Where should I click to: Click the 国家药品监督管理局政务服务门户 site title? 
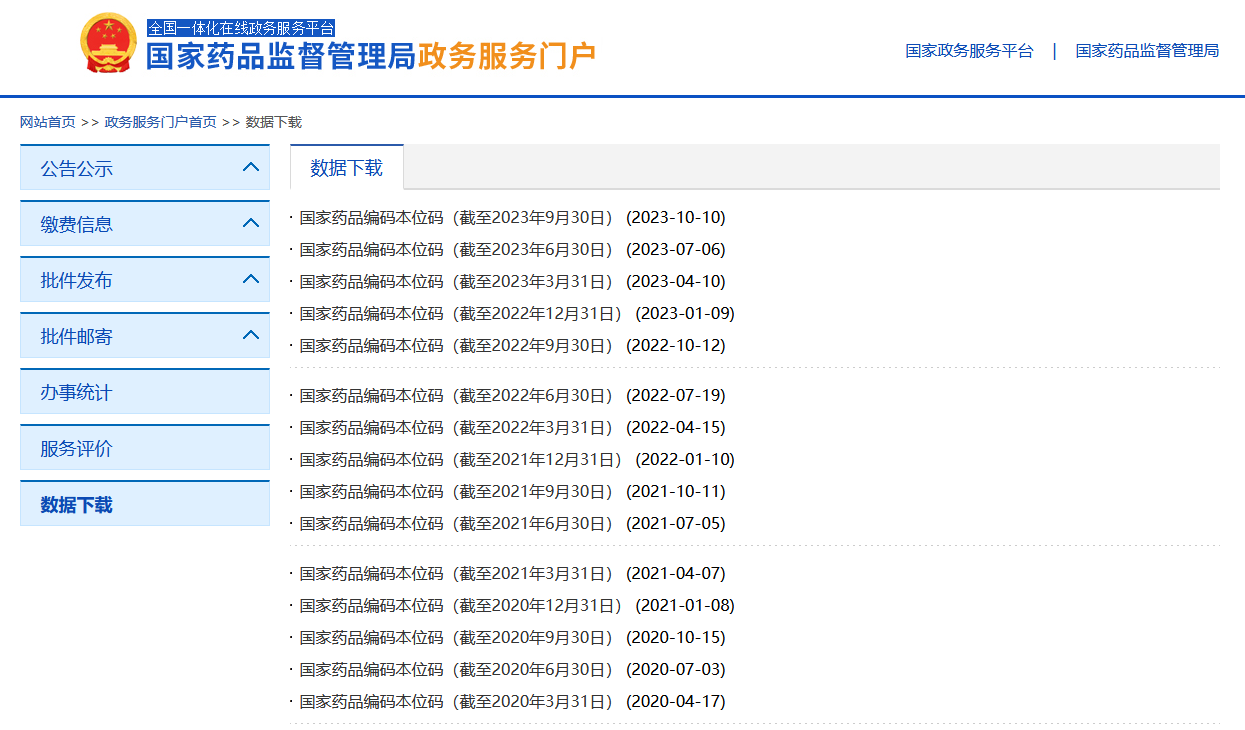point(371,56)
